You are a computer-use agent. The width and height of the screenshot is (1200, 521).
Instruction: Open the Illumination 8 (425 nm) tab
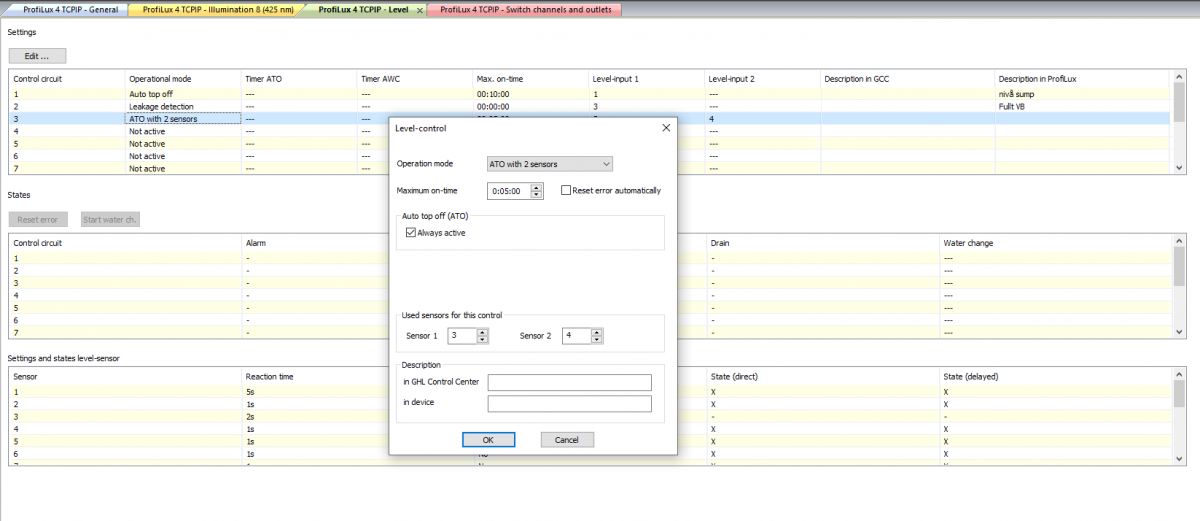tap(217, 9)
